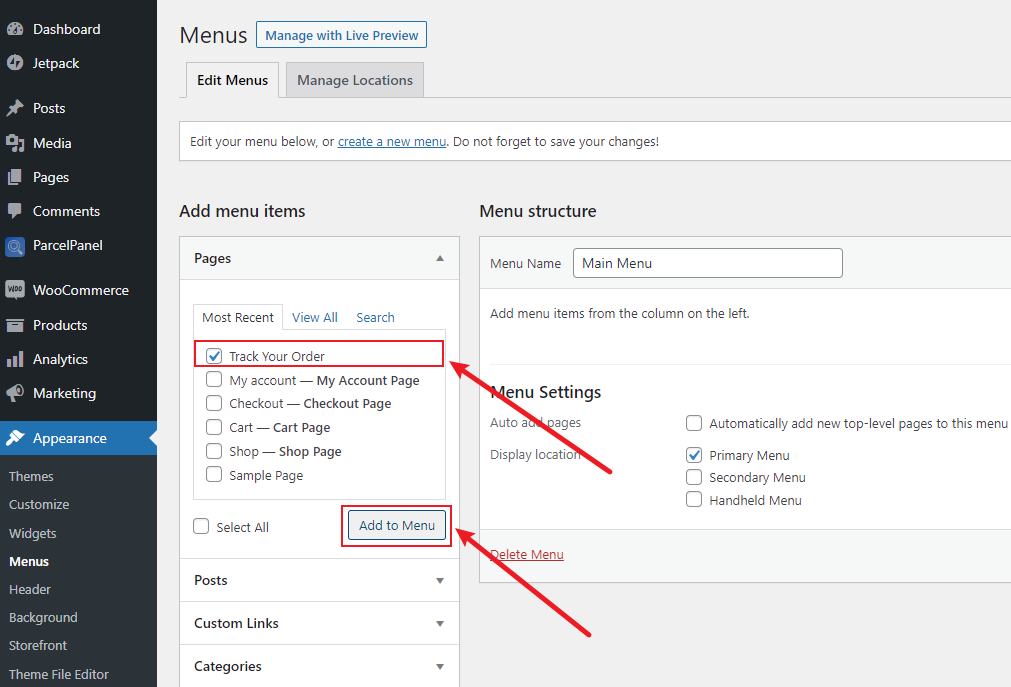Expand the Categories panel arrow
The width and height of the screenshot is (1011, 687).
[440, 666]
